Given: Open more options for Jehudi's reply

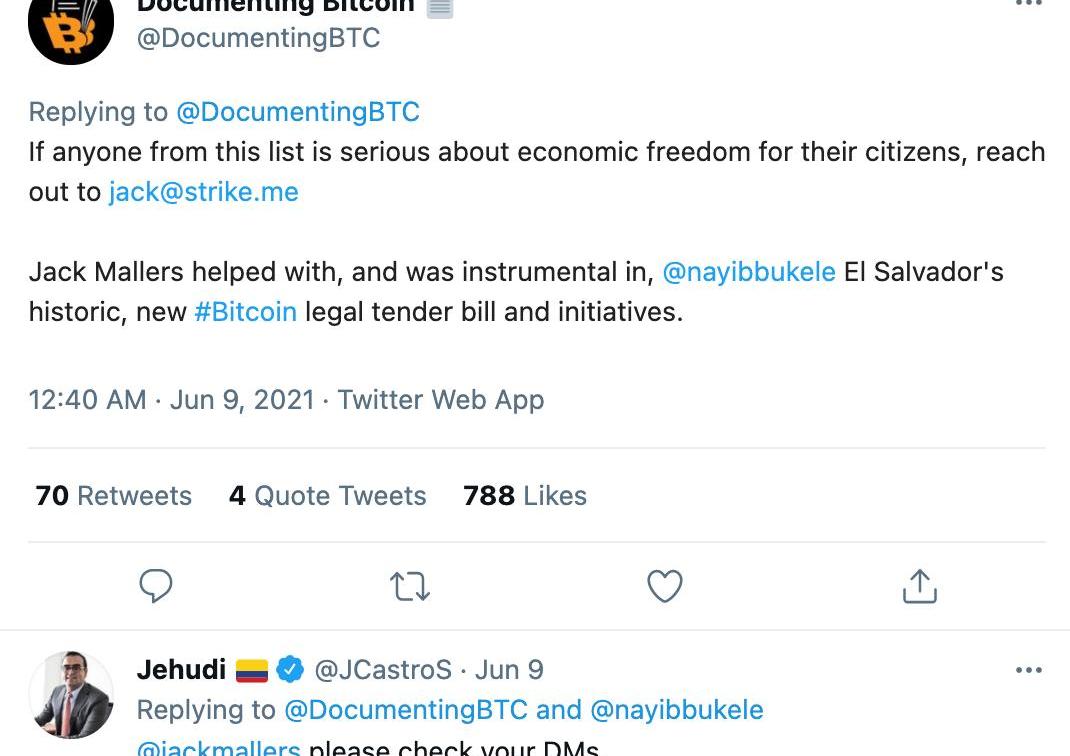Looking at the screenshot, I should tap(1028, 670).
